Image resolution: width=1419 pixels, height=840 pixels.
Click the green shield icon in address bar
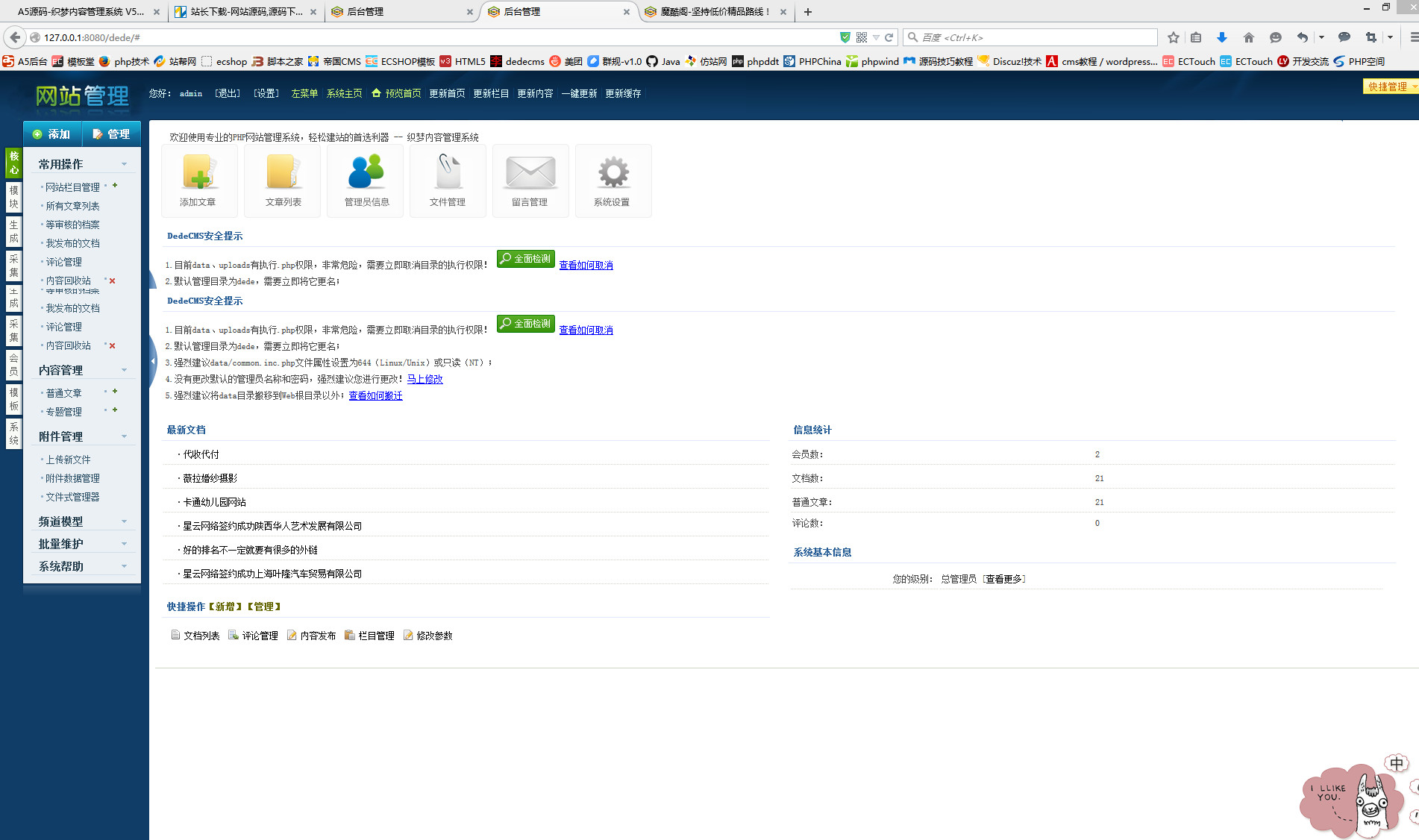[x=845, y=37]
